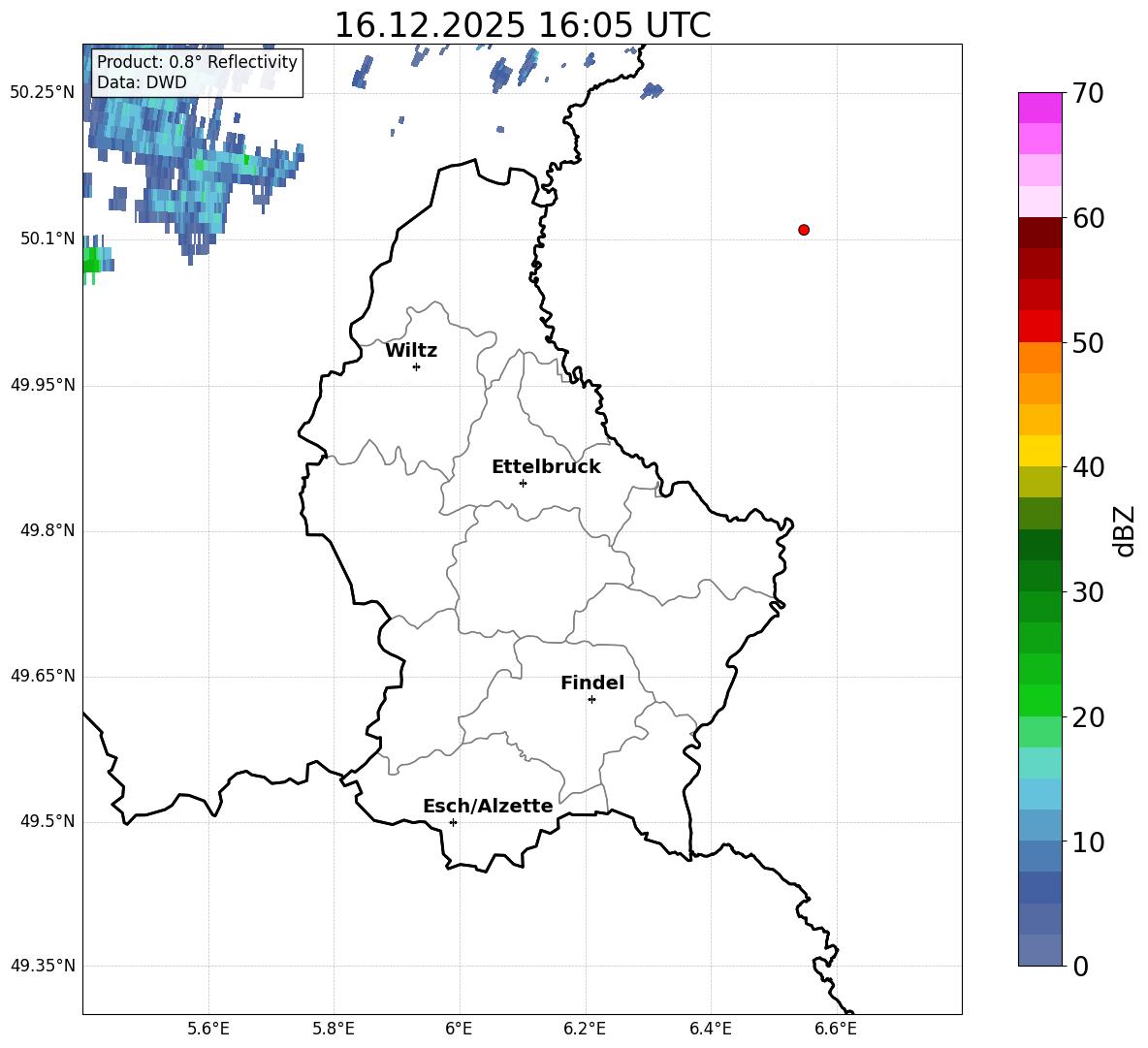1148x1048 pixels.
Task: Click the Ettelbruck station label
Action: click(x=546, y=467)
